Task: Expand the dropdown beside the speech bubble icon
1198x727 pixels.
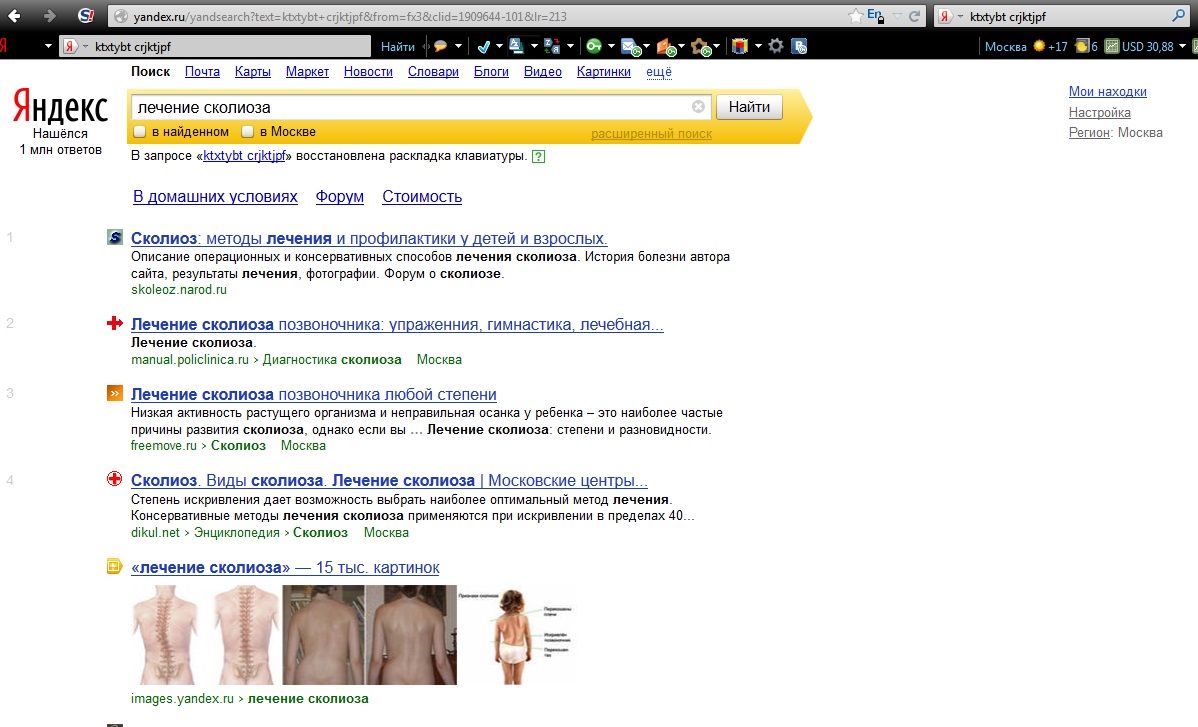Action: click(x=458, y=47)
